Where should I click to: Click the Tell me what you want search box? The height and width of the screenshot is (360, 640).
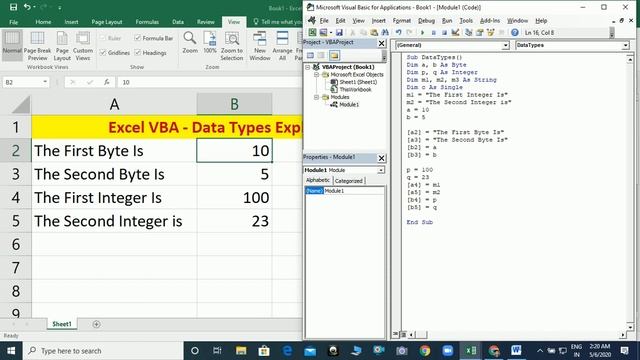click(278, 22)
